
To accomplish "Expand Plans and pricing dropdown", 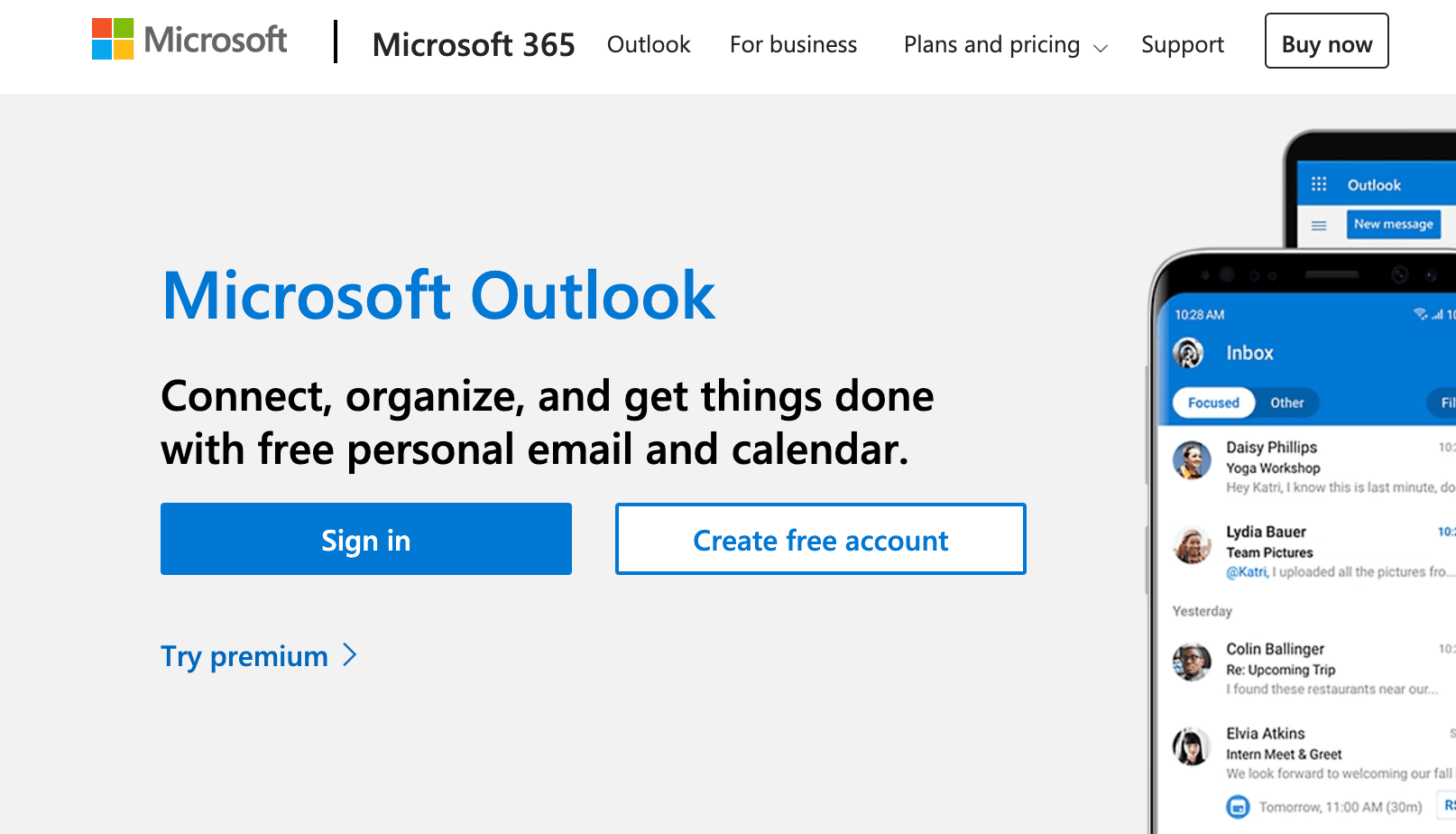I will tap(1005, 44).
